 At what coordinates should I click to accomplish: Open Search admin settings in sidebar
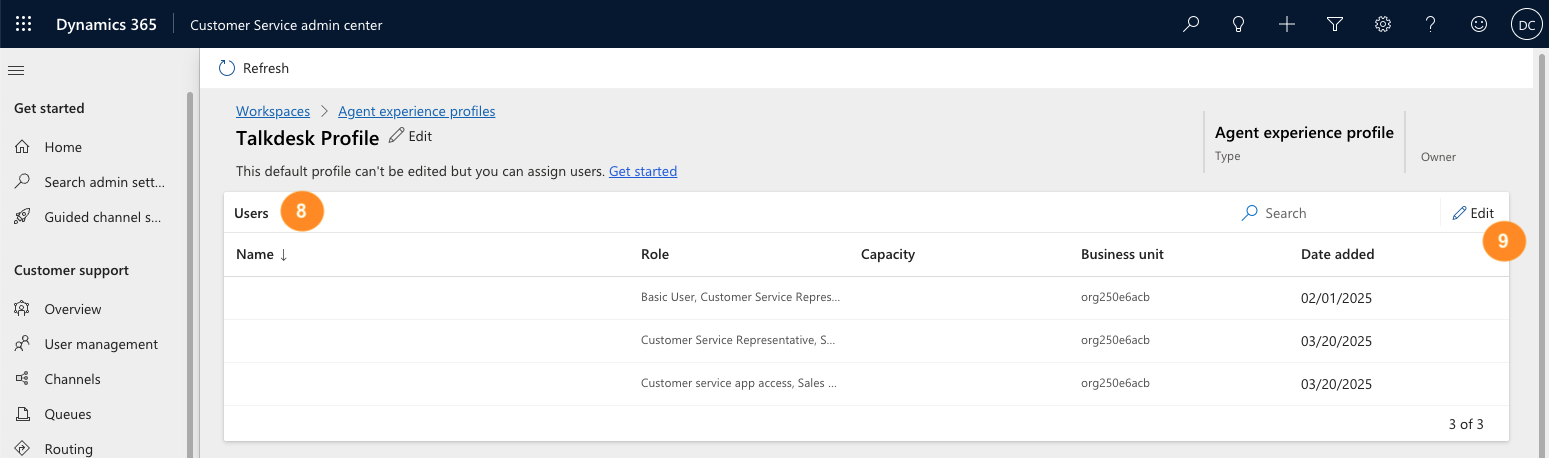tap(105, 182)
